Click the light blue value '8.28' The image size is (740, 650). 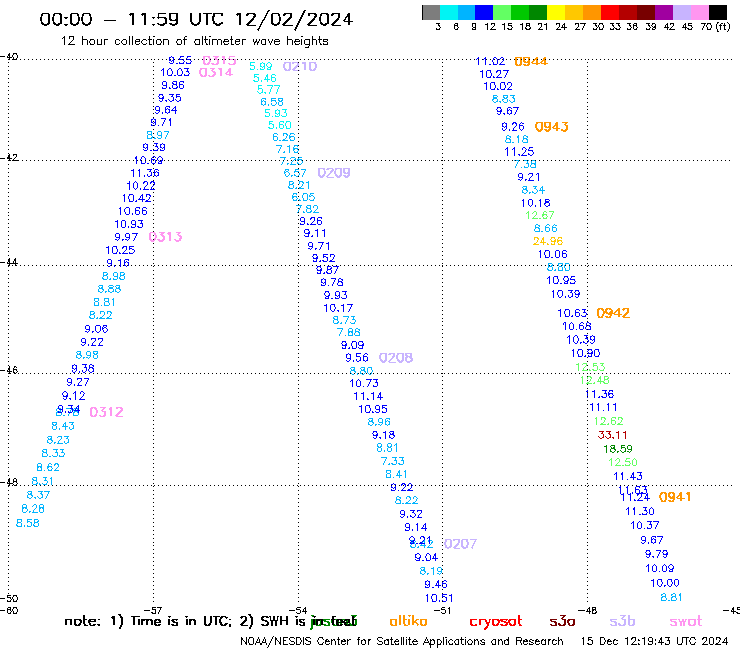click(x=33, y=509)
